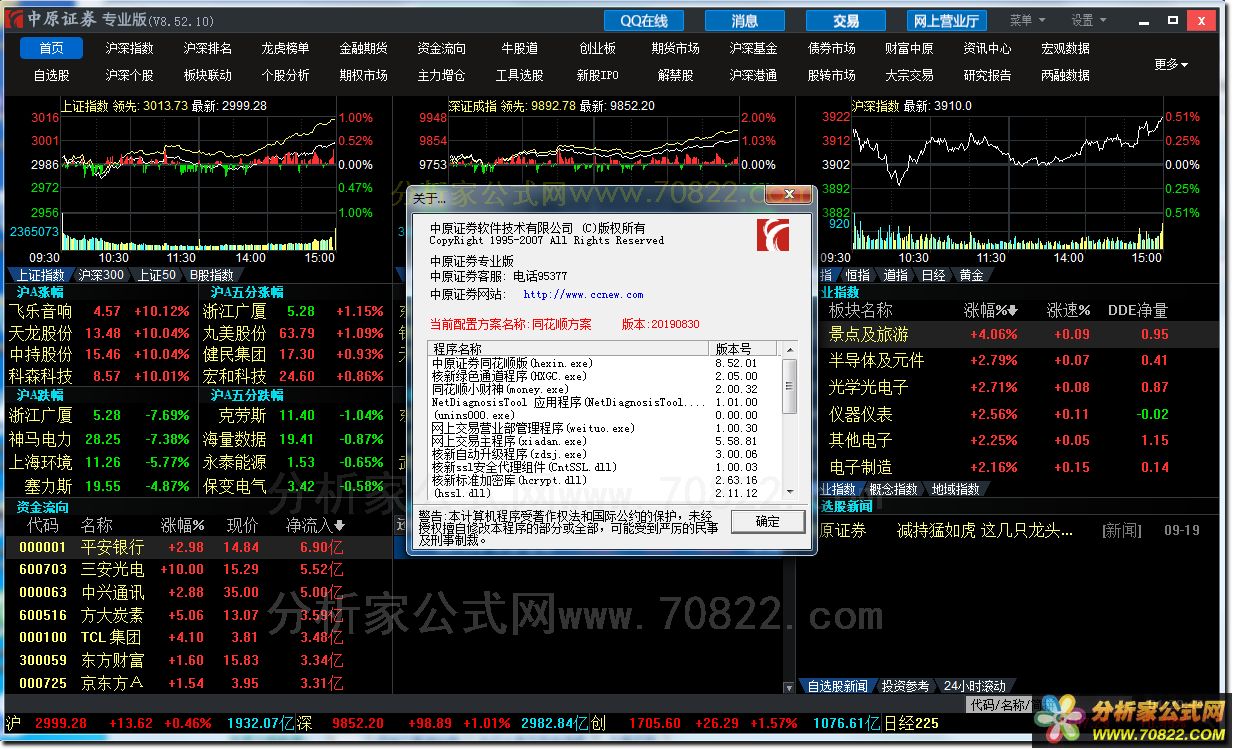The image size is (1234, 750).
Task: Open 投资参考 tab
Action: pyautogui.click(x=905, y=686)
